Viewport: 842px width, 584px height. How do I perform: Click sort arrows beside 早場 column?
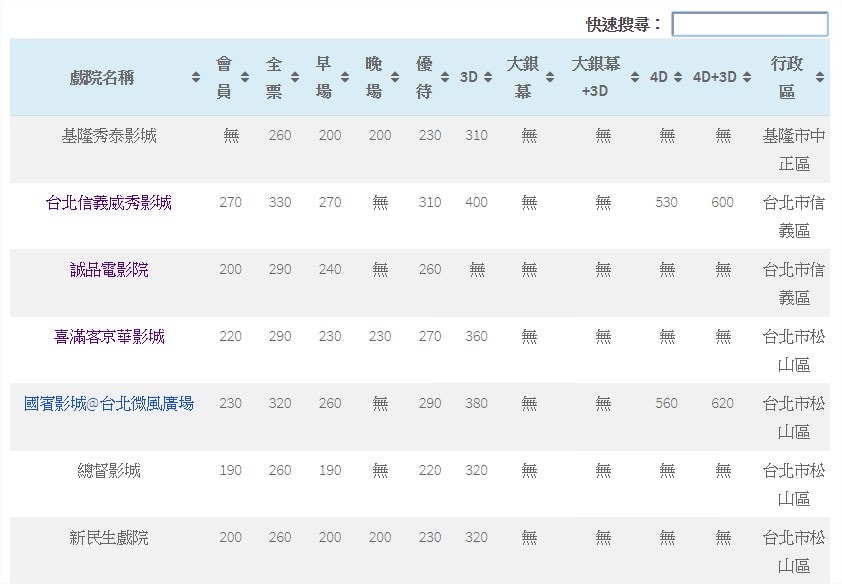pos(345,78)
